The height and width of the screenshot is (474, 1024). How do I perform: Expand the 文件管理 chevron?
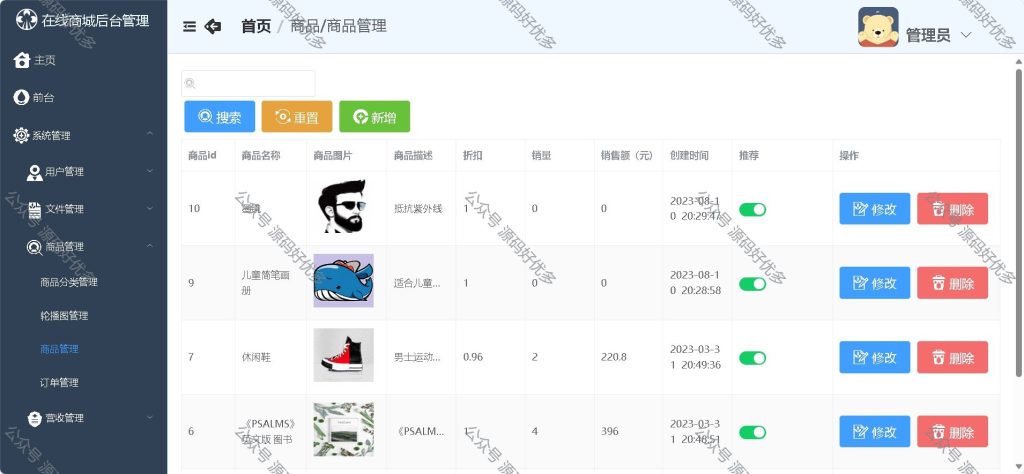(150, 208)
